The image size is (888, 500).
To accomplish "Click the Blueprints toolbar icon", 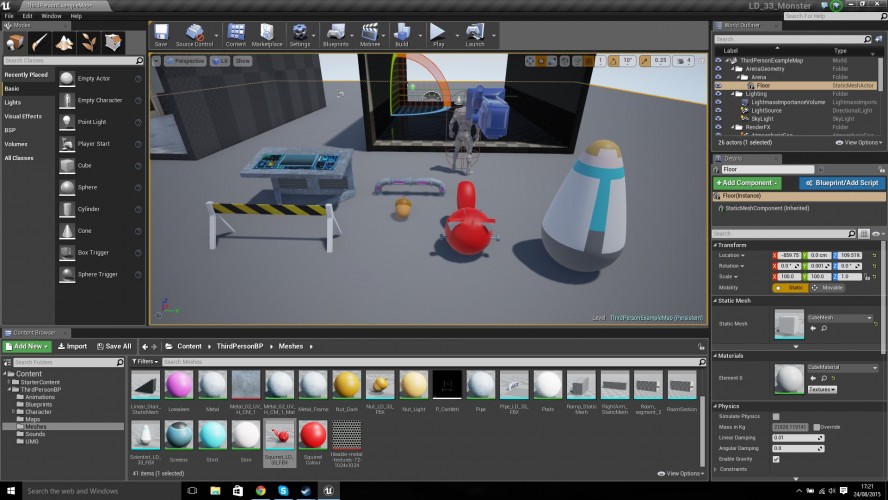I will 336,35.
